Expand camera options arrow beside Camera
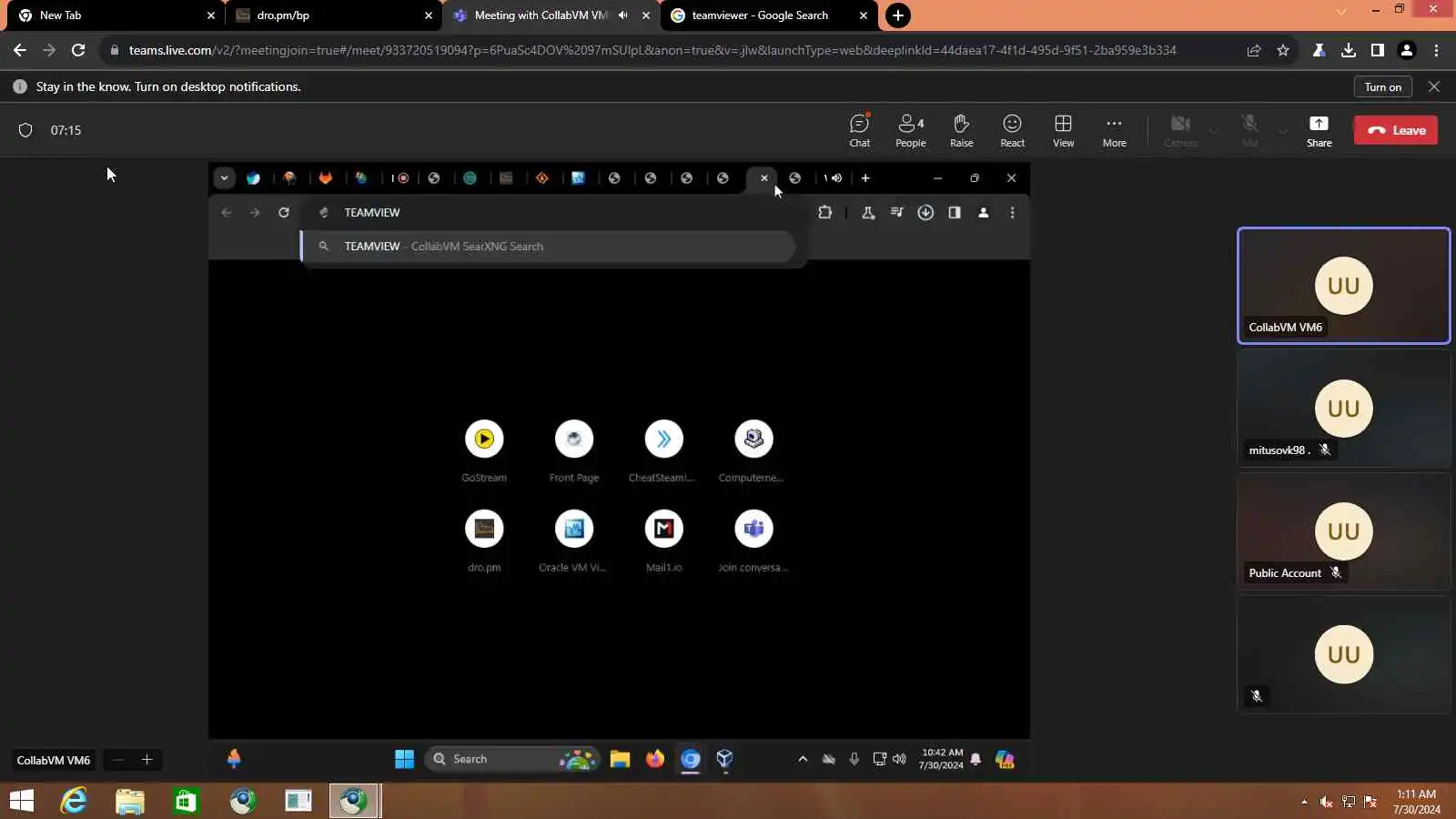 tap(1213, 130)
